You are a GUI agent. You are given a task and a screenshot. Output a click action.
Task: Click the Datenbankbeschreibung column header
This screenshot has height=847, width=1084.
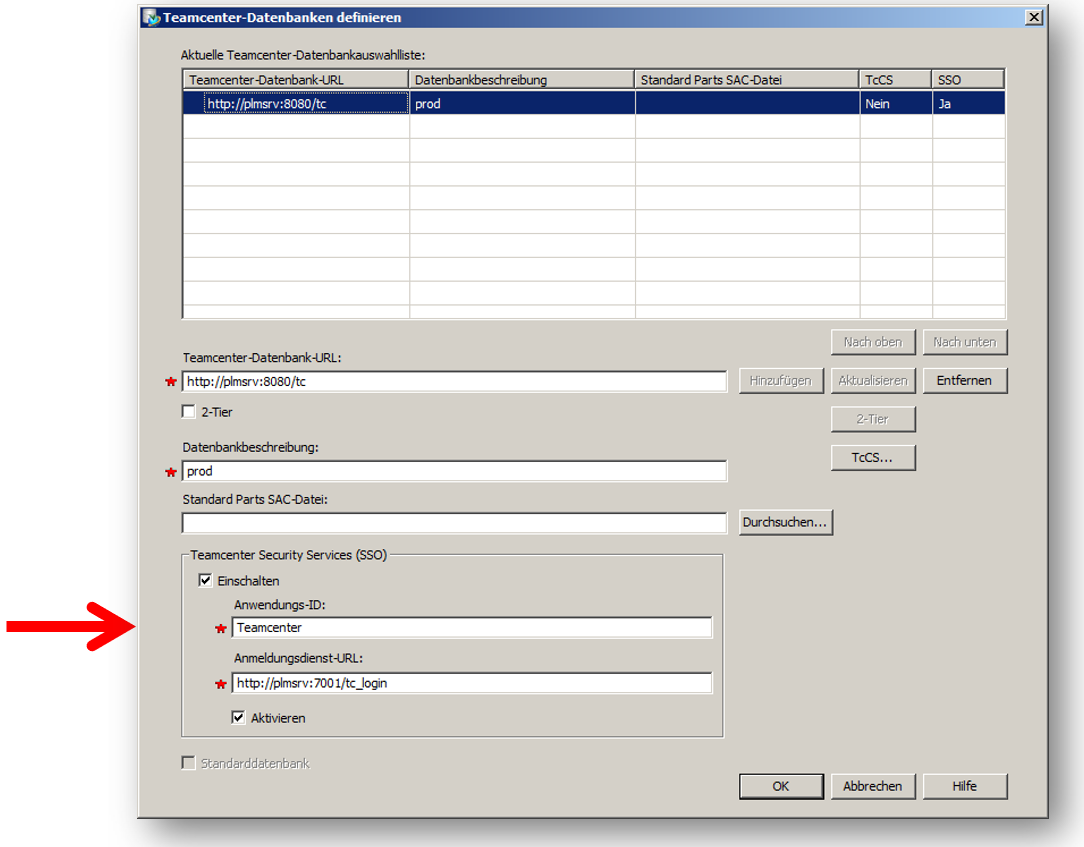tap(521, 79)
